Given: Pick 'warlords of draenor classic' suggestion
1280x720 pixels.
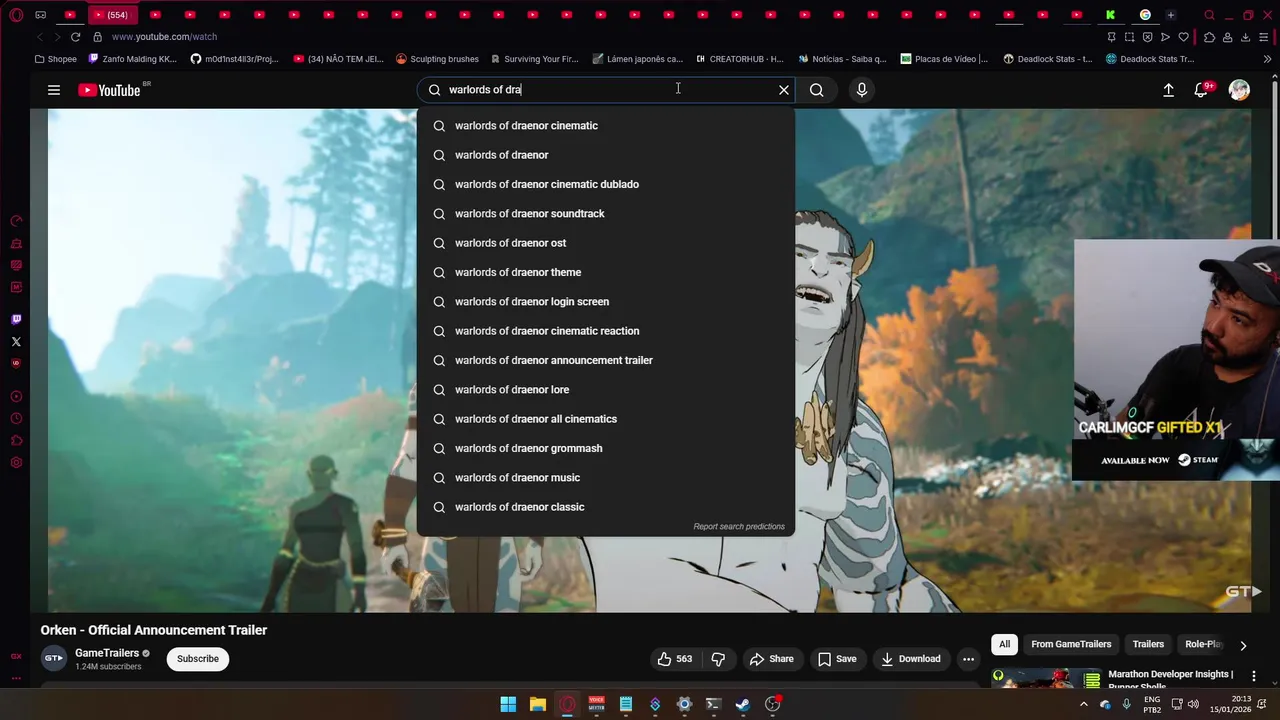Looking at the screenshot, I should pyautogui.click(x=605, y=507).
